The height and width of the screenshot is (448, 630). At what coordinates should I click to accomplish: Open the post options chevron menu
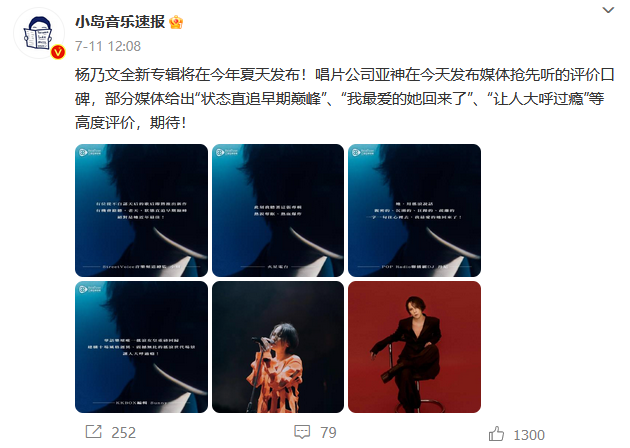(x=608, y=10)
